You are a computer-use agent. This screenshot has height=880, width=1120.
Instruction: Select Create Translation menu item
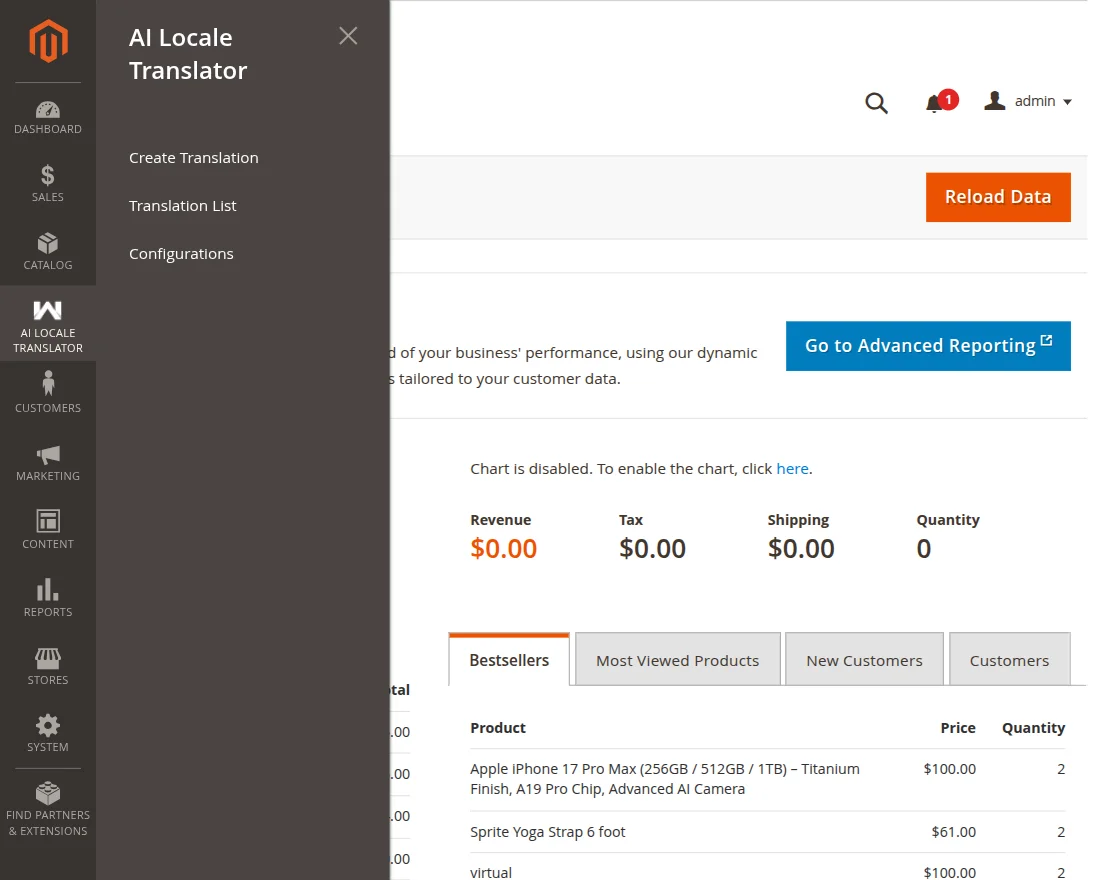(x=194, y=158)
